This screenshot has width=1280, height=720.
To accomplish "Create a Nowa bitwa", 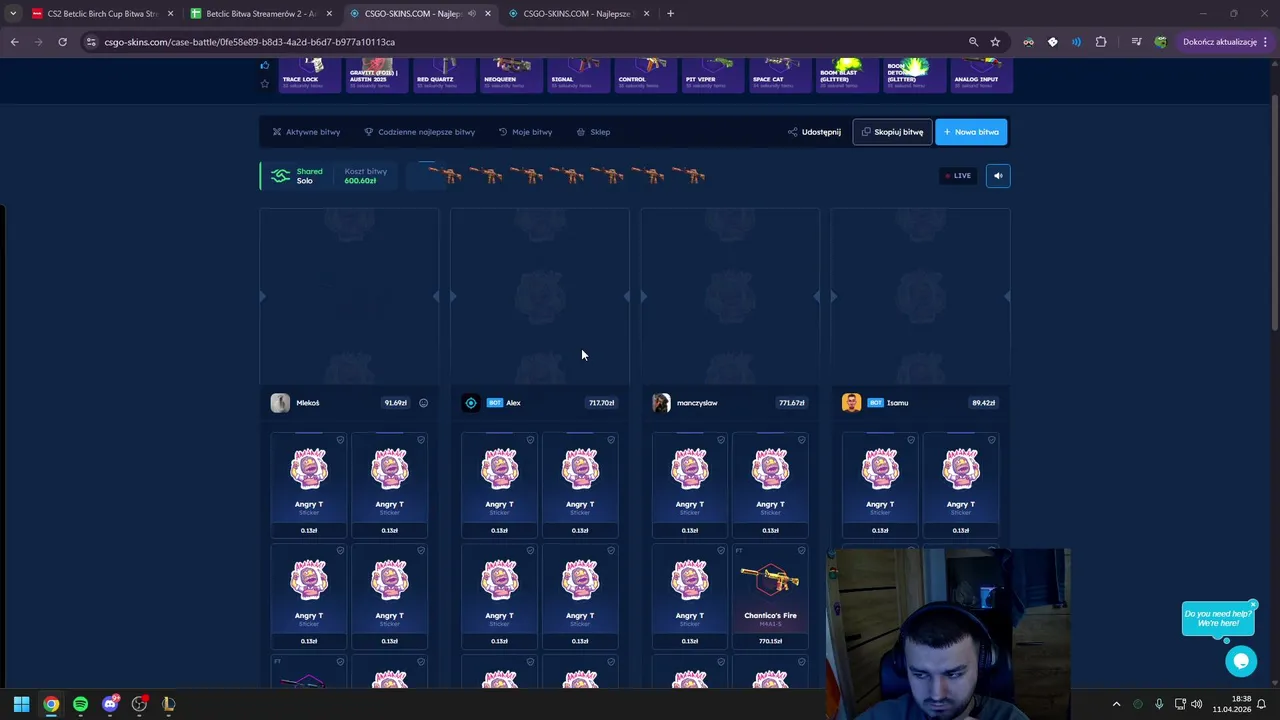I will pyautogui.click(x=971, y=132).
